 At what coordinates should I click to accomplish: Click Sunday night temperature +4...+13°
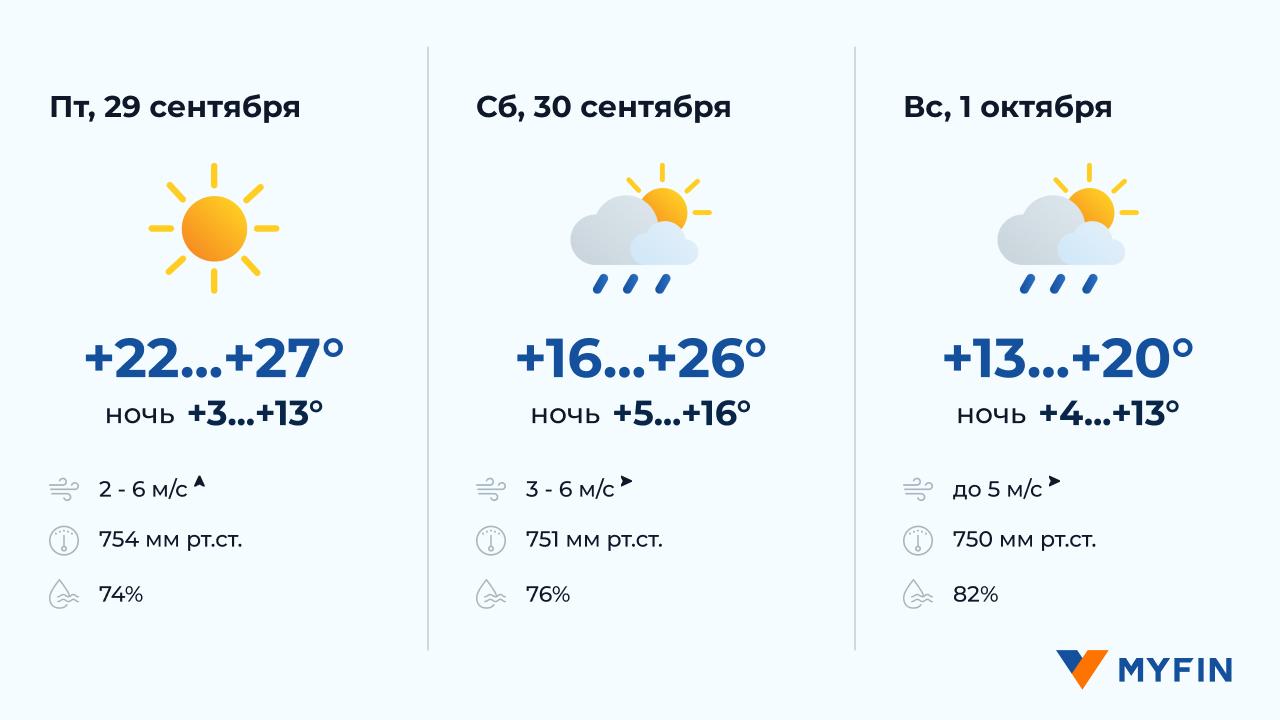1109,413
